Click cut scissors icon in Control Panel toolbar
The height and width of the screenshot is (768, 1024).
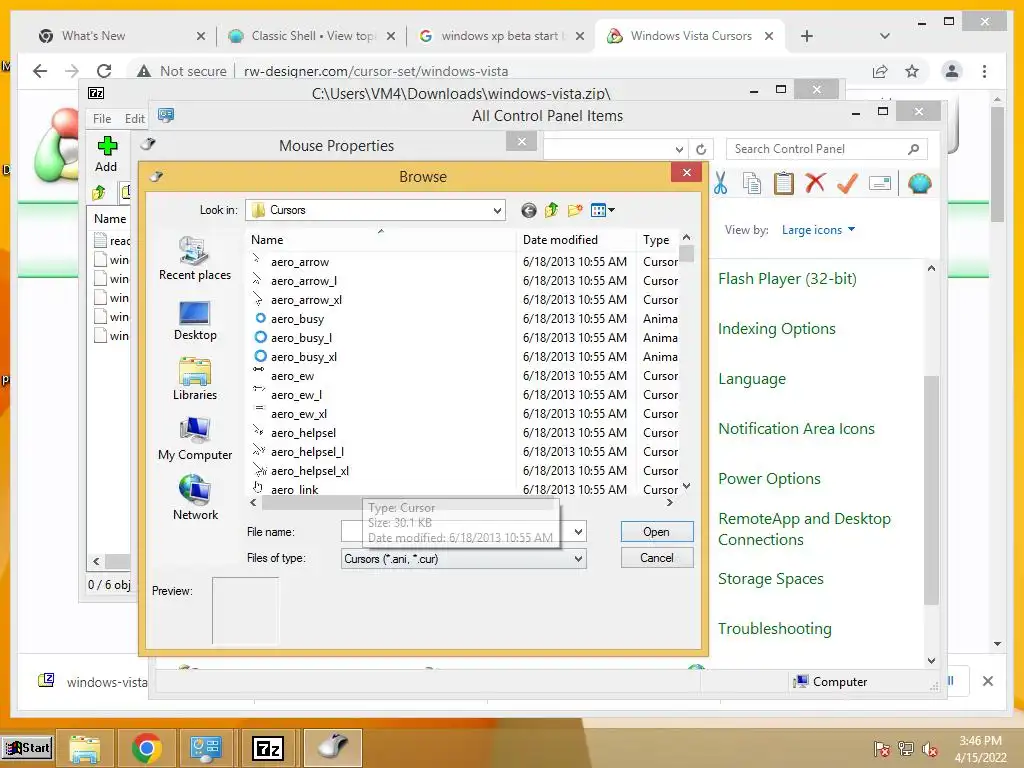click(720, 184)
